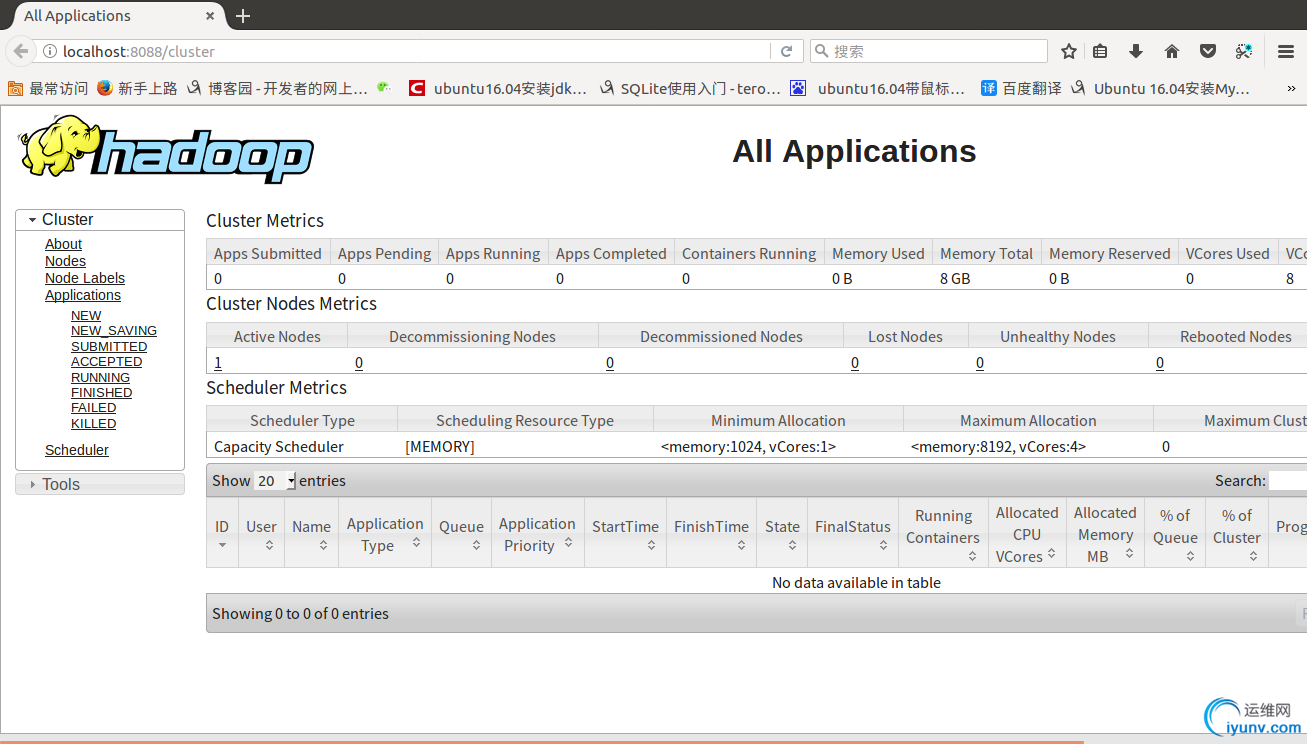Screen dimensions: 1307x744
Task: Click the browser back arrow button
Action: 20,51
